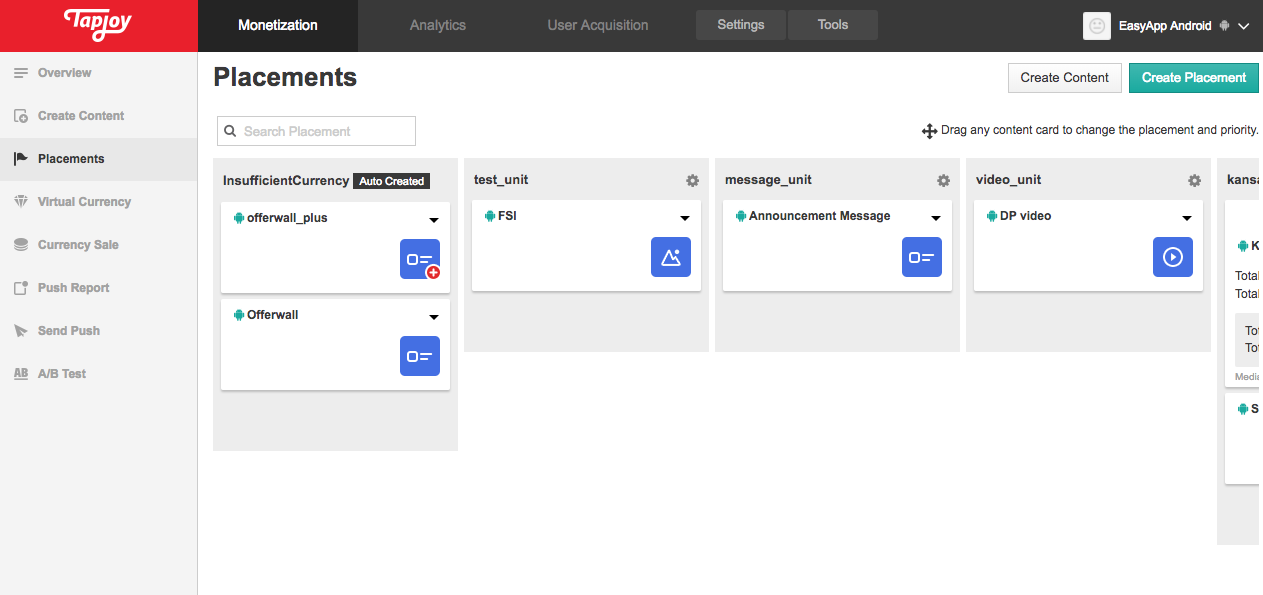Open settings gear on the test_unit placement
Image resolution: width=1263 pixels, height=595 pixels.
coord(693,180)
